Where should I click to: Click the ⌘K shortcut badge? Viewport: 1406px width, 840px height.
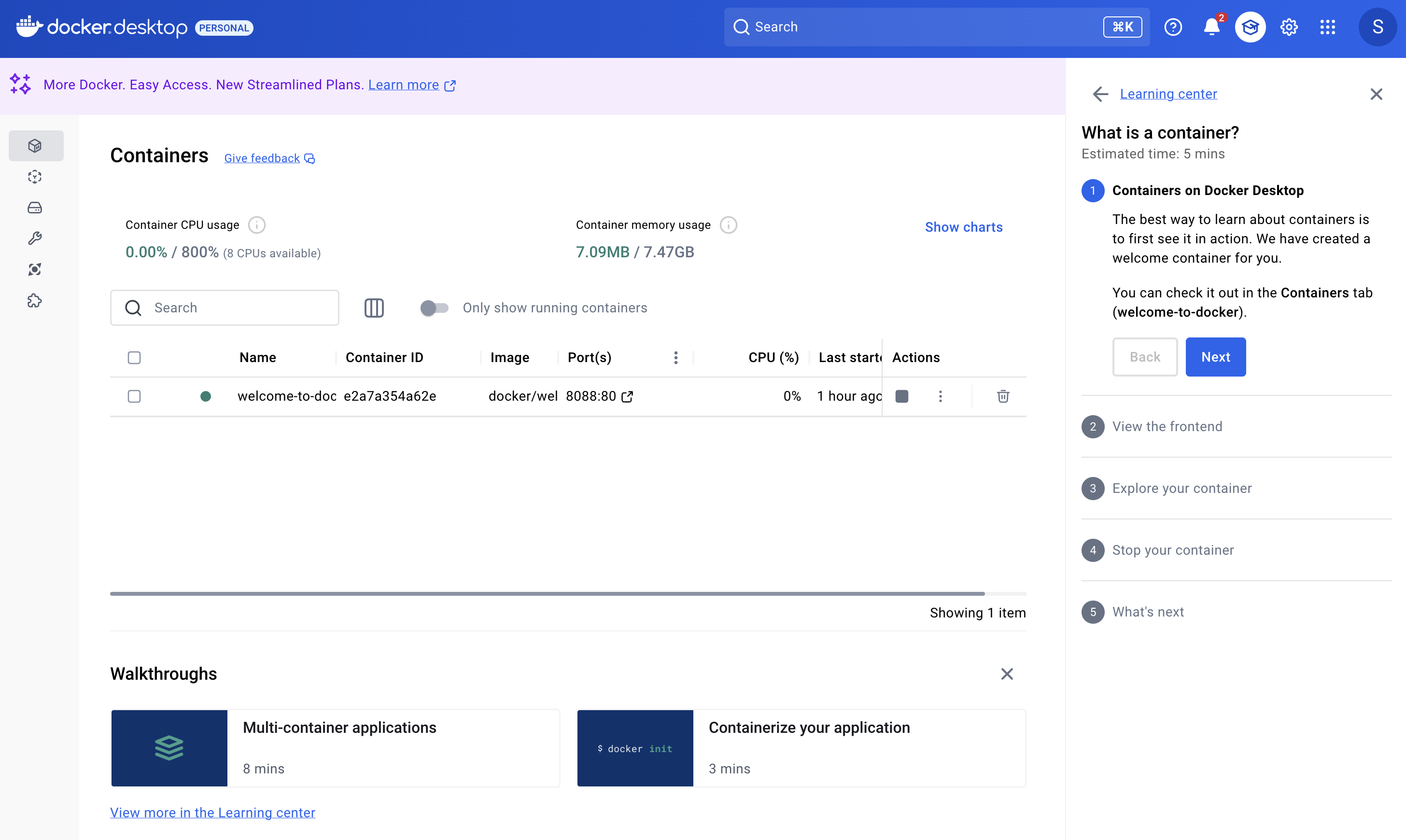pos(1123,27)
